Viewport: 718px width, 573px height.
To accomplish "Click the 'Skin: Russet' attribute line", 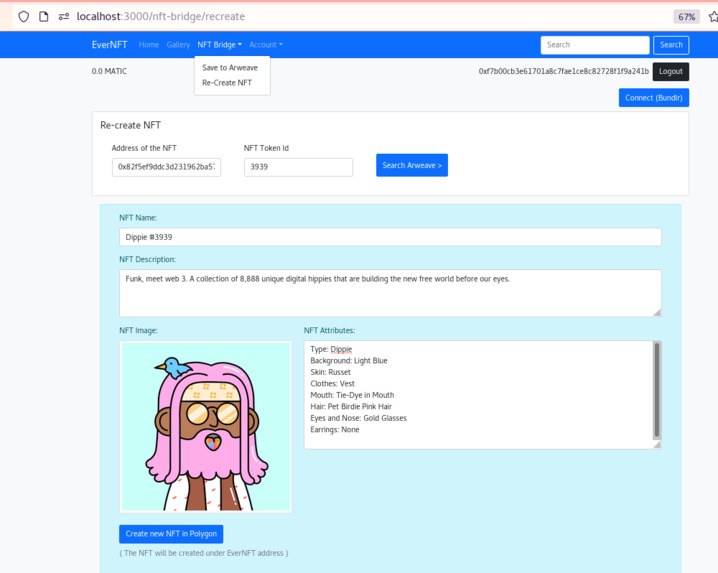I will (x=331, y=372).
